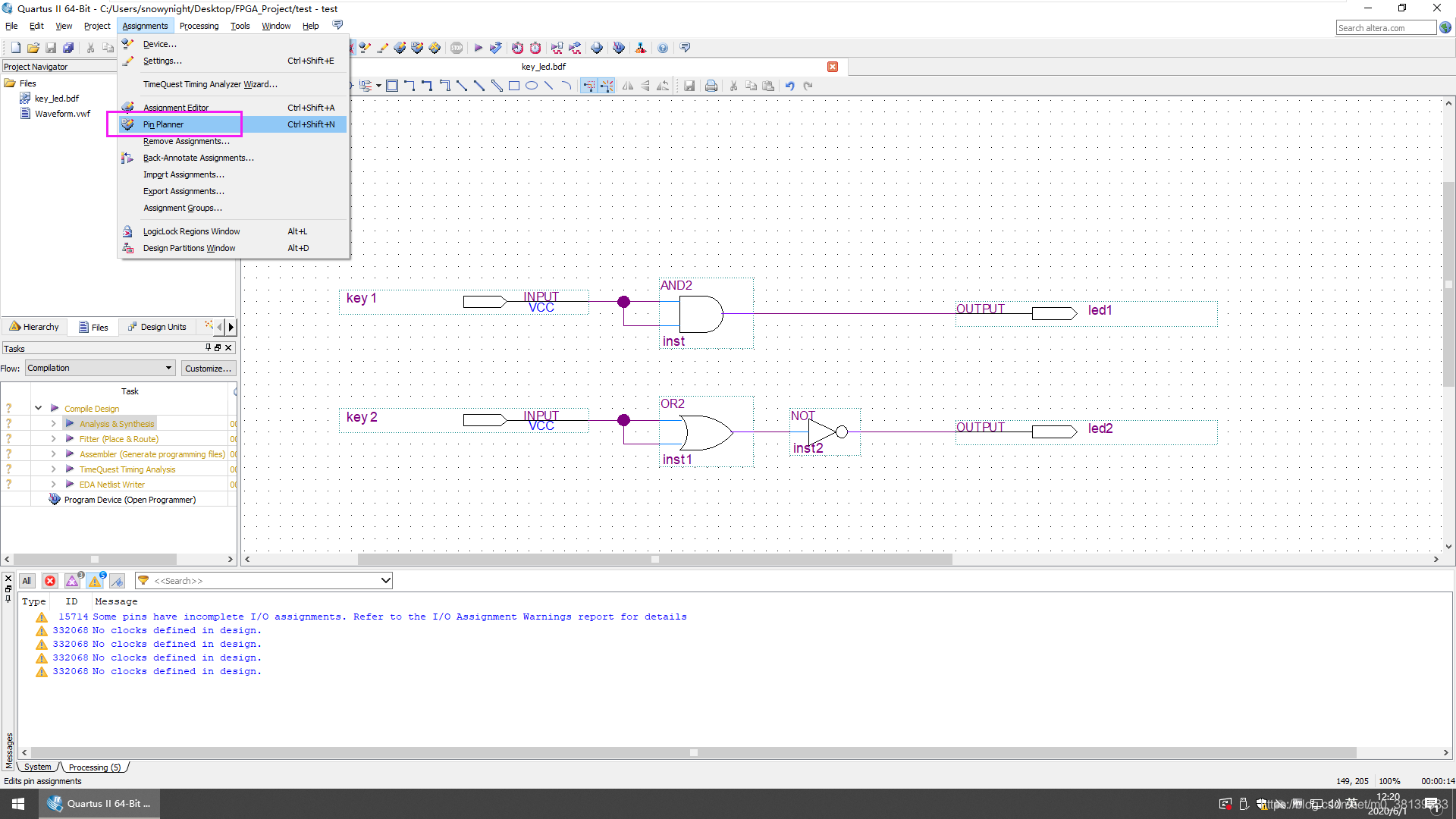Select Pin Planner menu entry
This screenshot has width=1456, height=819.
(163, 124)
